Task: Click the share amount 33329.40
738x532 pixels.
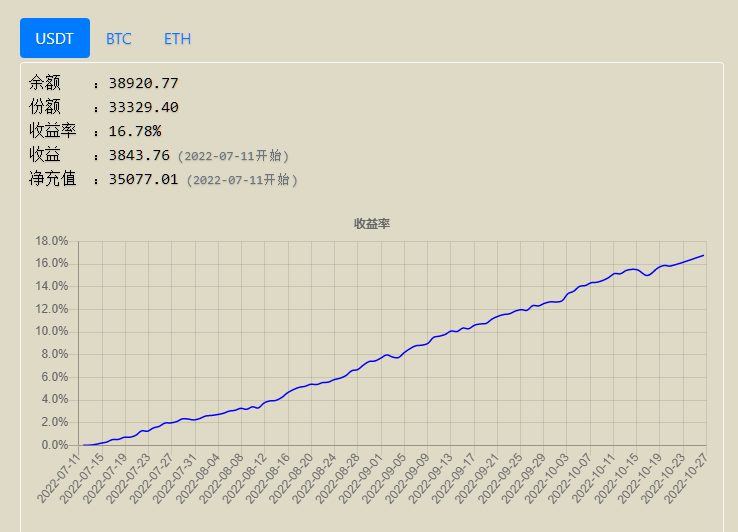Action: (144, 107)
